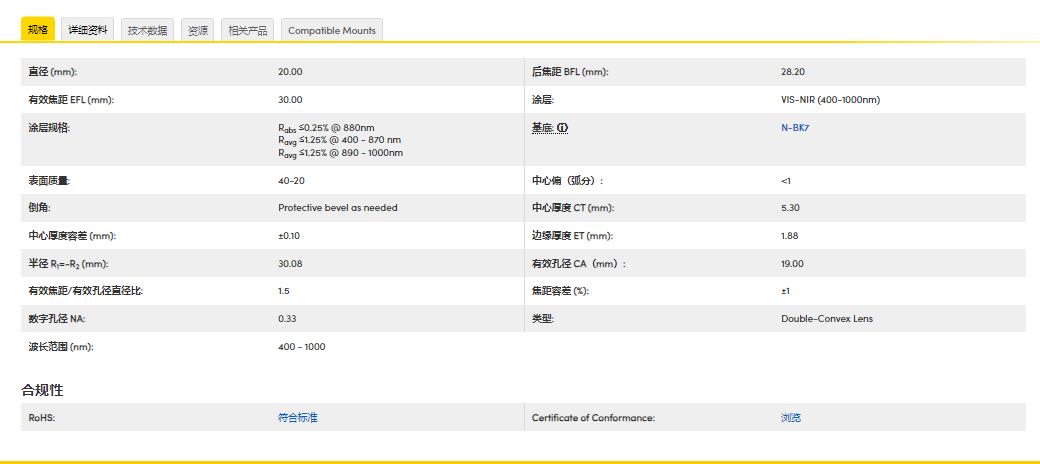Select the 技术数据 tab

148,30
